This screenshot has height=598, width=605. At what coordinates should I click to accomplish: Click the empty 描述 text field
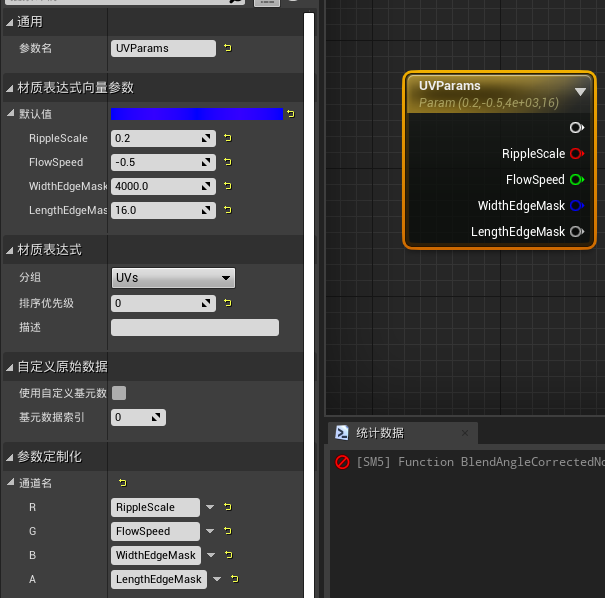point(195,327)
